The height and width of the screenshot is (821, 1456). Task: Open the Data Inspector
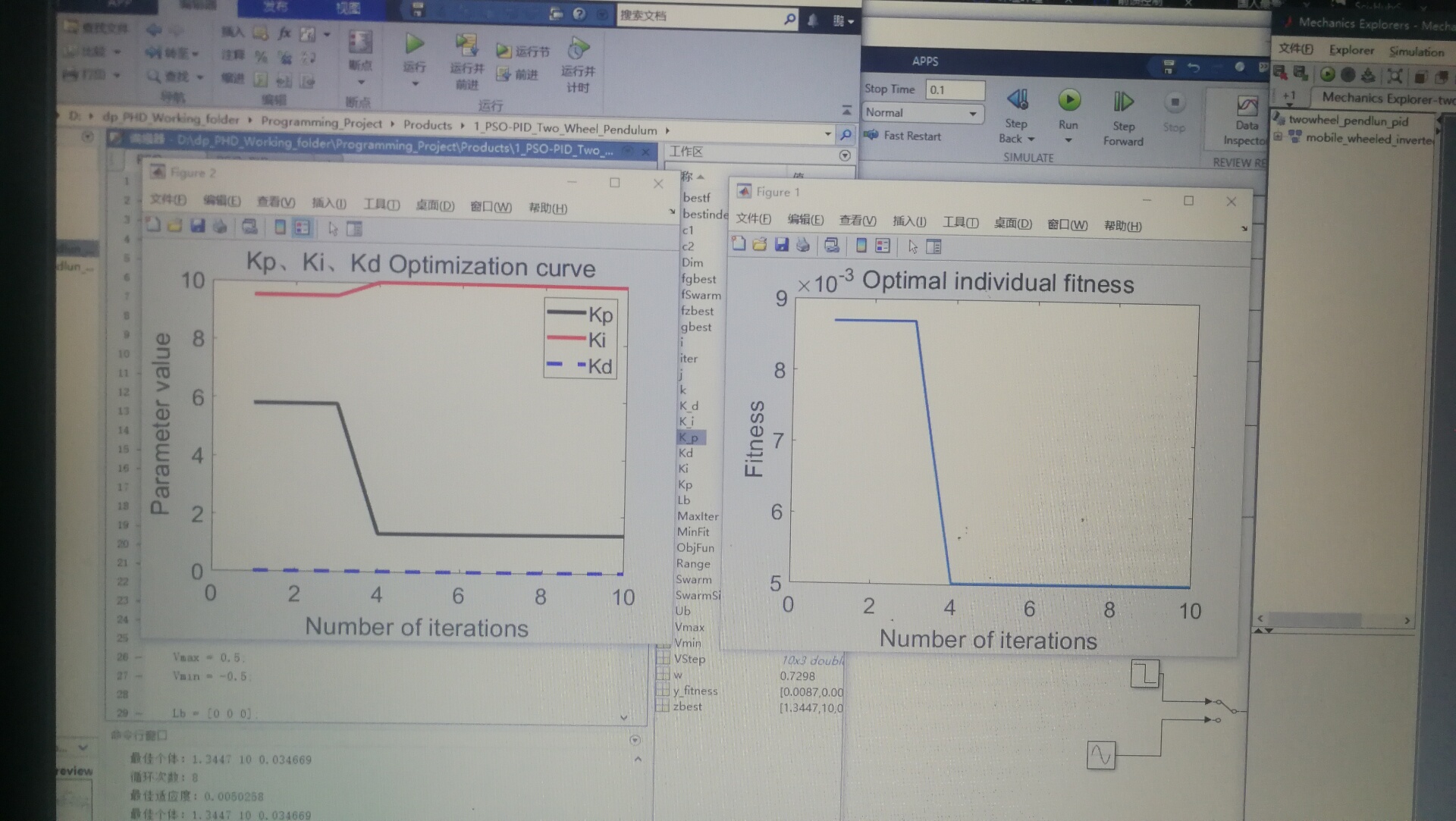(x=1246, y=107)
